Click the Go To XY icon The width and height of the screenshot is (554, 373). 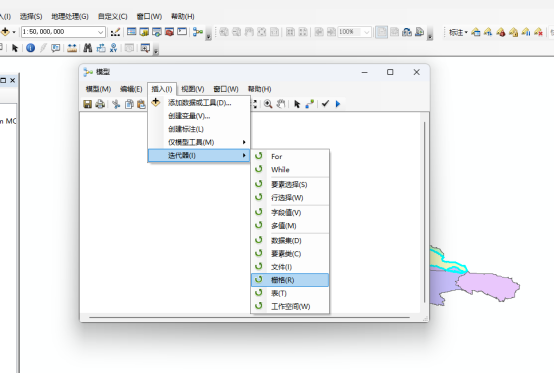click(x=113, y=48)
